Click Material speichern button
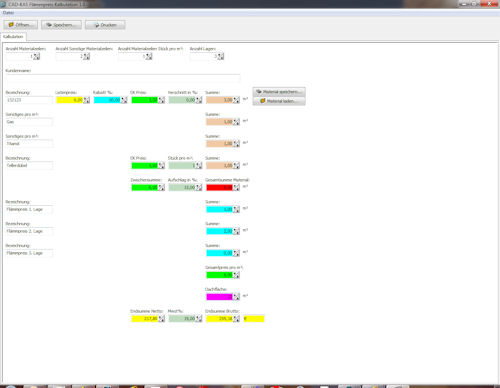The image size is (500, 388). point(279,92)
